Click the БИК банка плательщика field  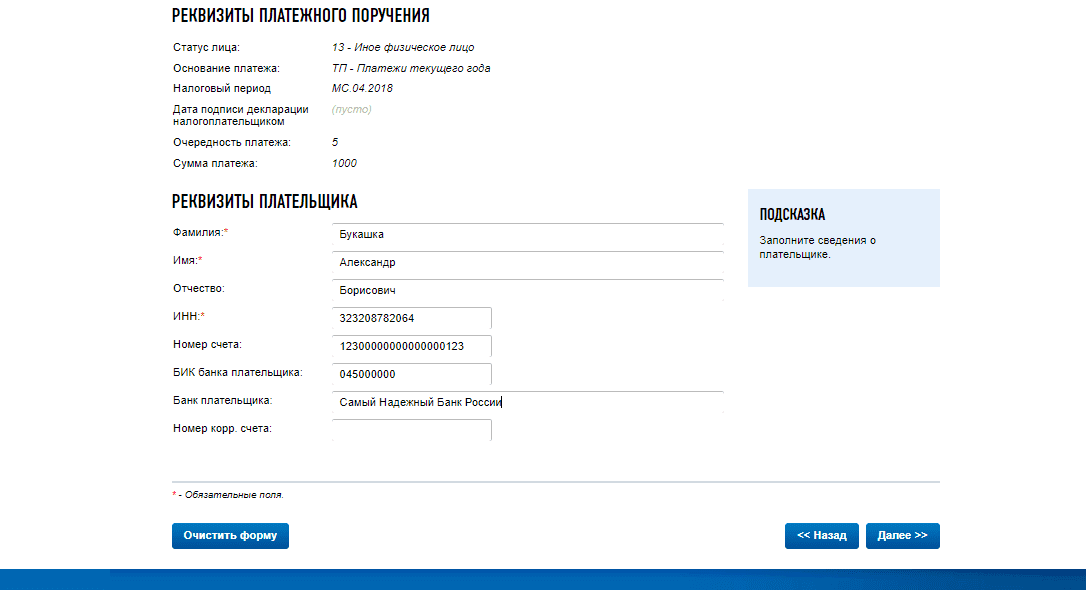[411, 375]
